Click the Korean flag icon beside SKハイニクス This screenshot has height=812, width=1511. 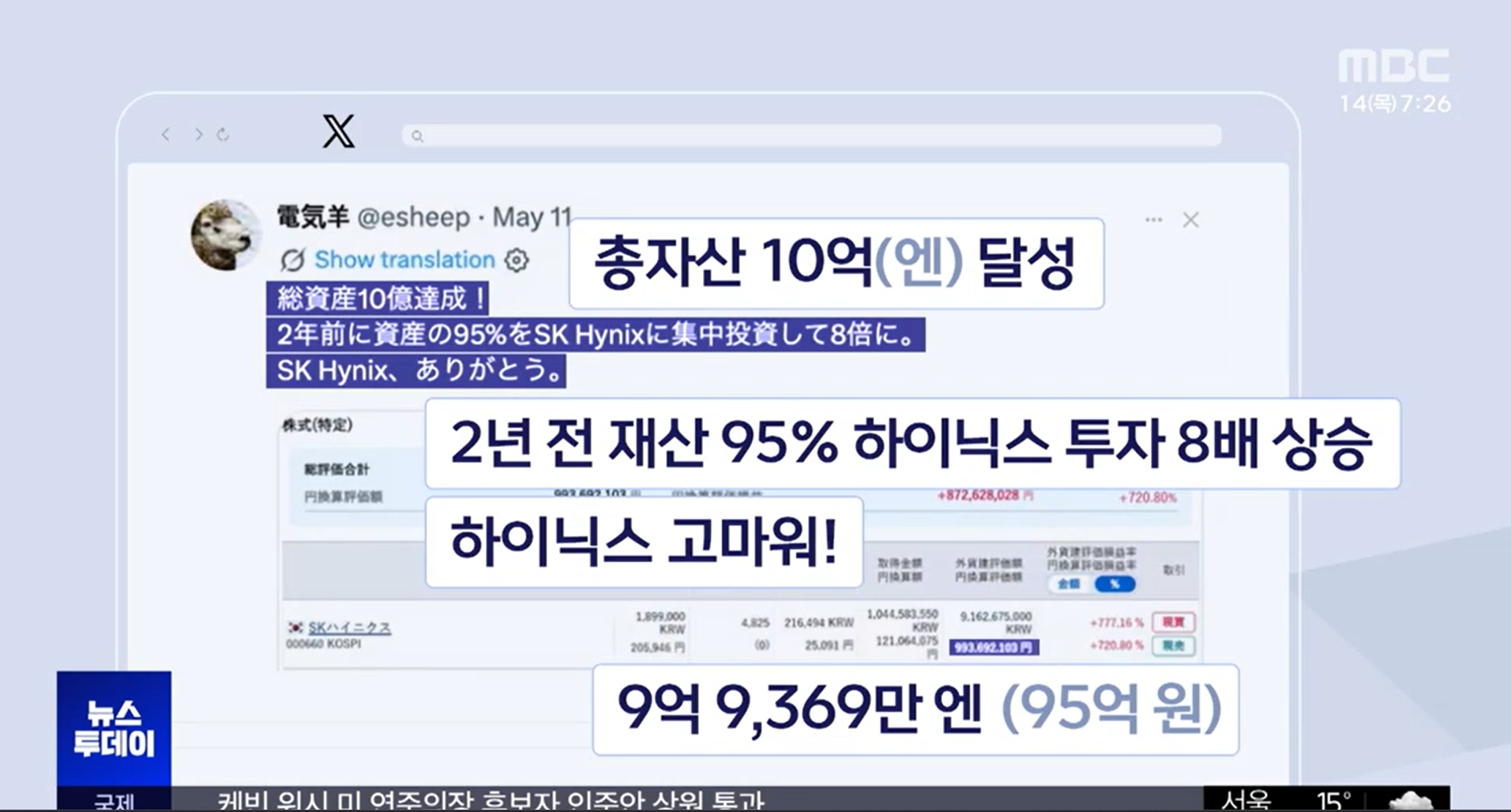[295, 627]
